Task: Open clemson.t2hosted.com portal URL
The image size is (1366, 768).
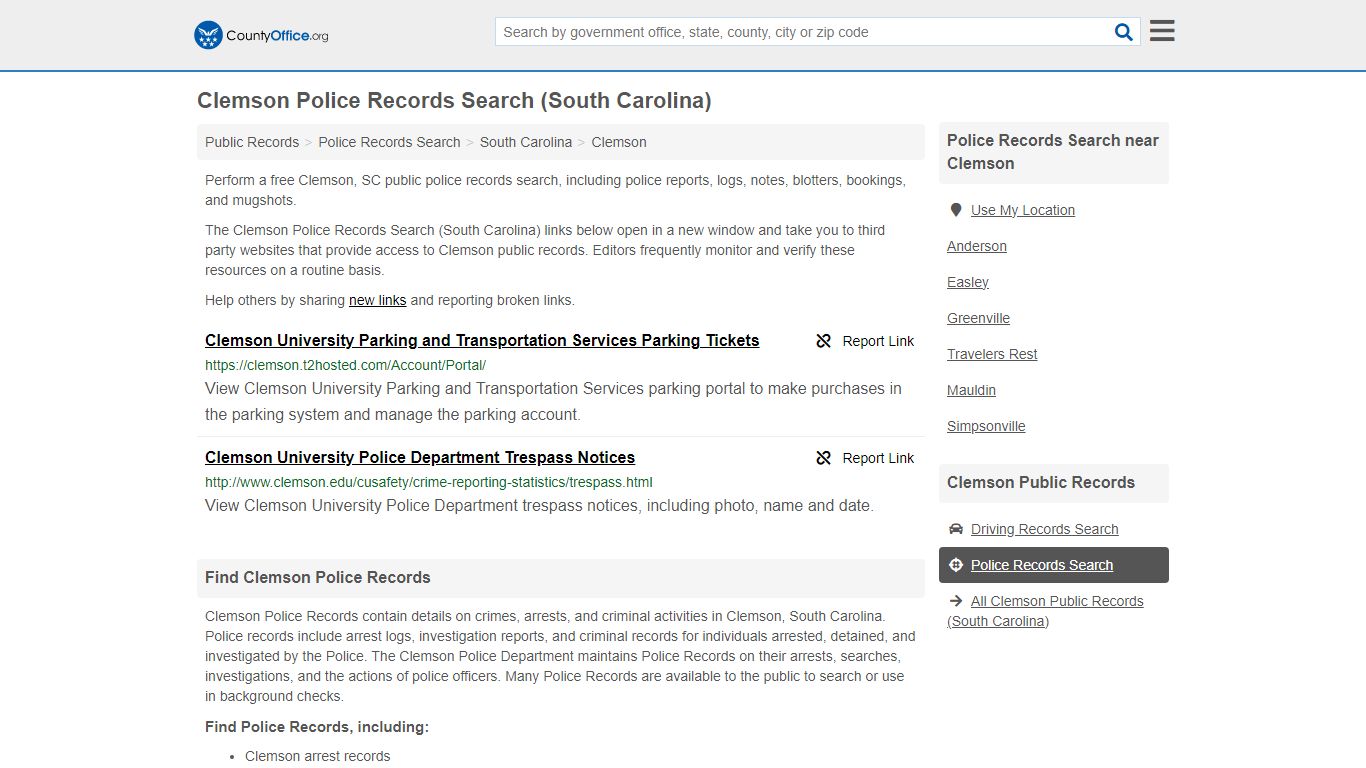Action: [x=345, y=365]
